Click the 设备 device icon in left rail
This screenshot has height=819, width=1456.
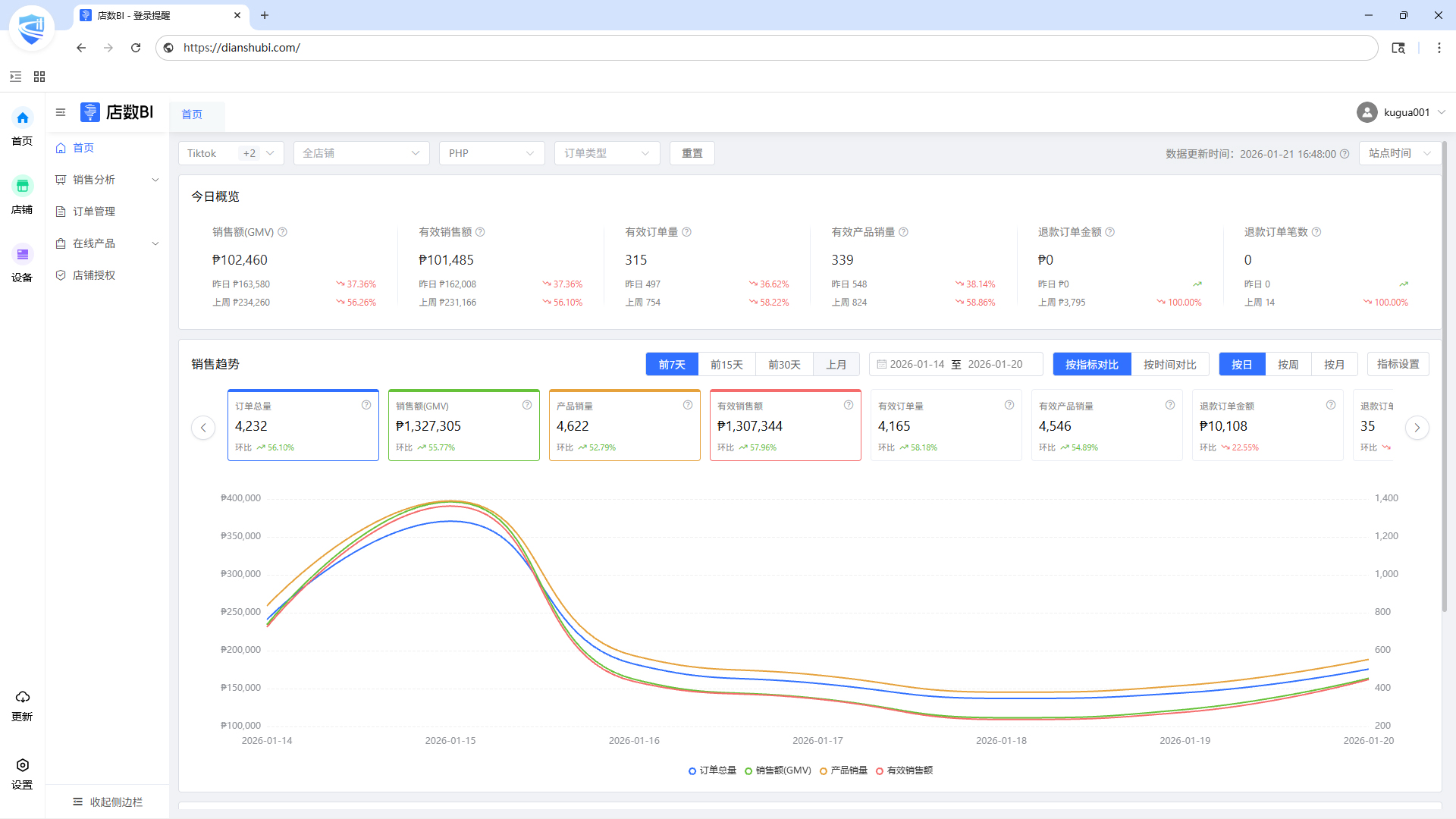click(22, 255)
